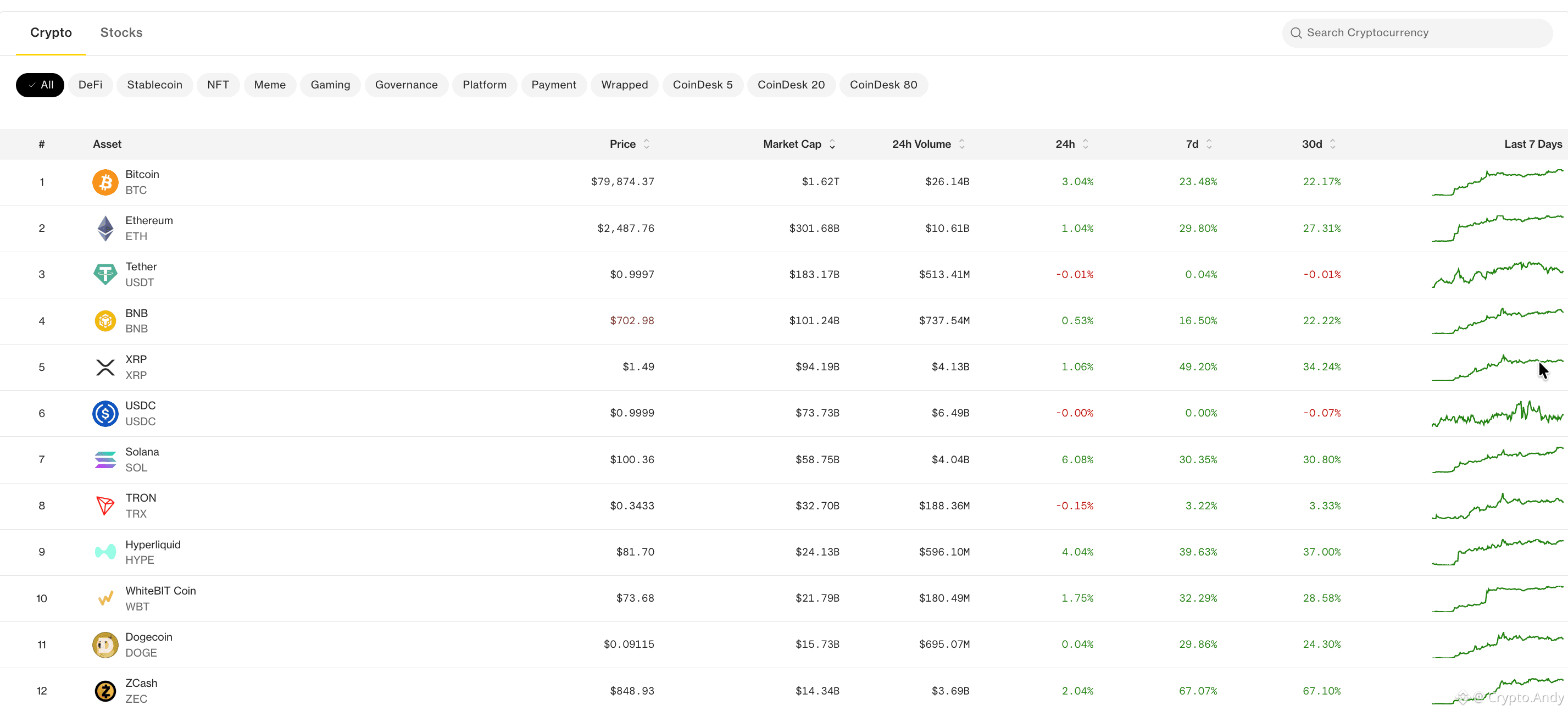Sort by Market Cap column arrows

832,145
